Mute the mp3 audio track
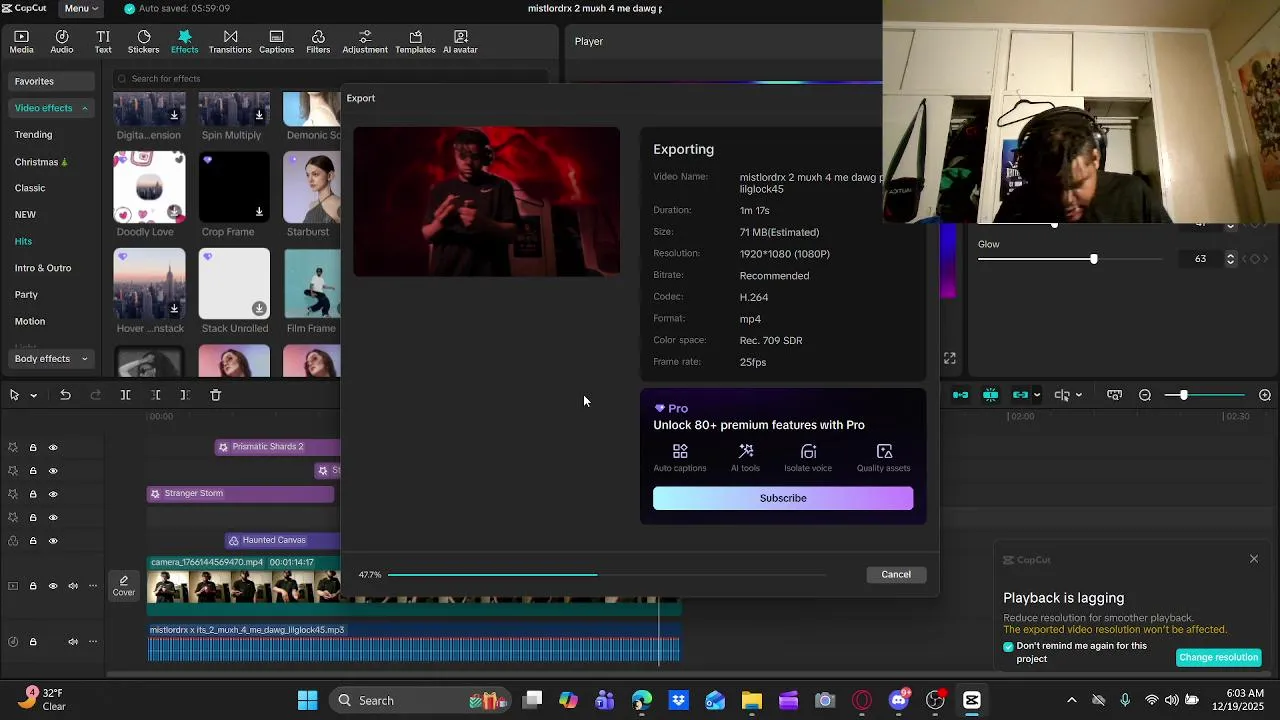The image size is (1280, 720). pyautogui.click(x=73, y=642)
